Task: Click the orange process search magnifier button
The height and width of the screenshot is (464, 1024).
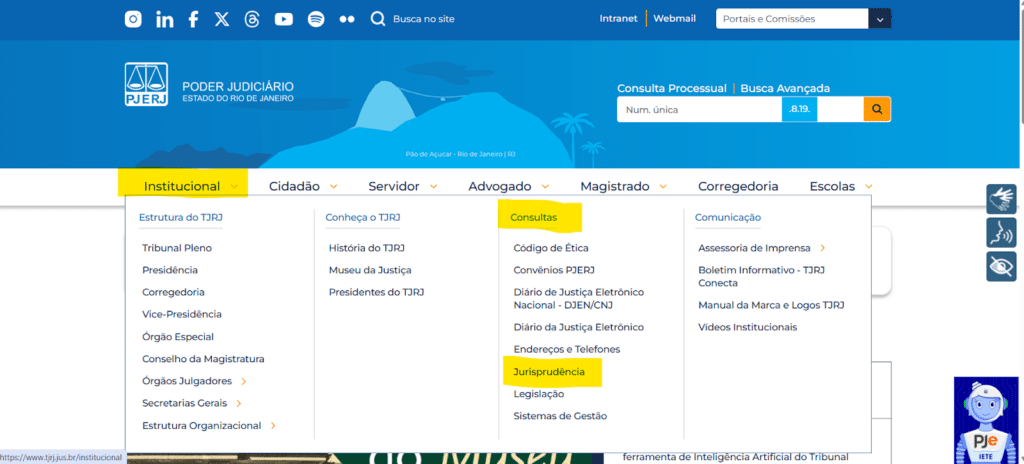Action: click(x=877, y=109)
